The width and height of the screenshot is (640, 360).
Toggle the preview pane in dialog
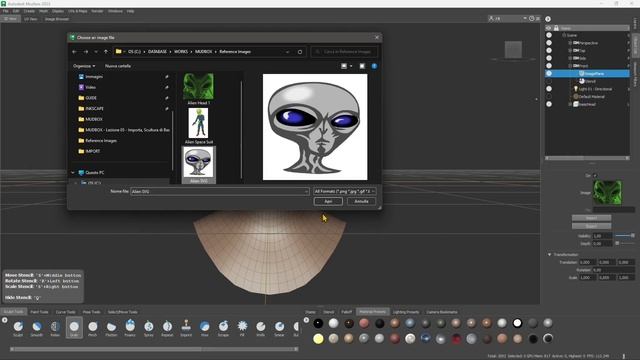362,66
